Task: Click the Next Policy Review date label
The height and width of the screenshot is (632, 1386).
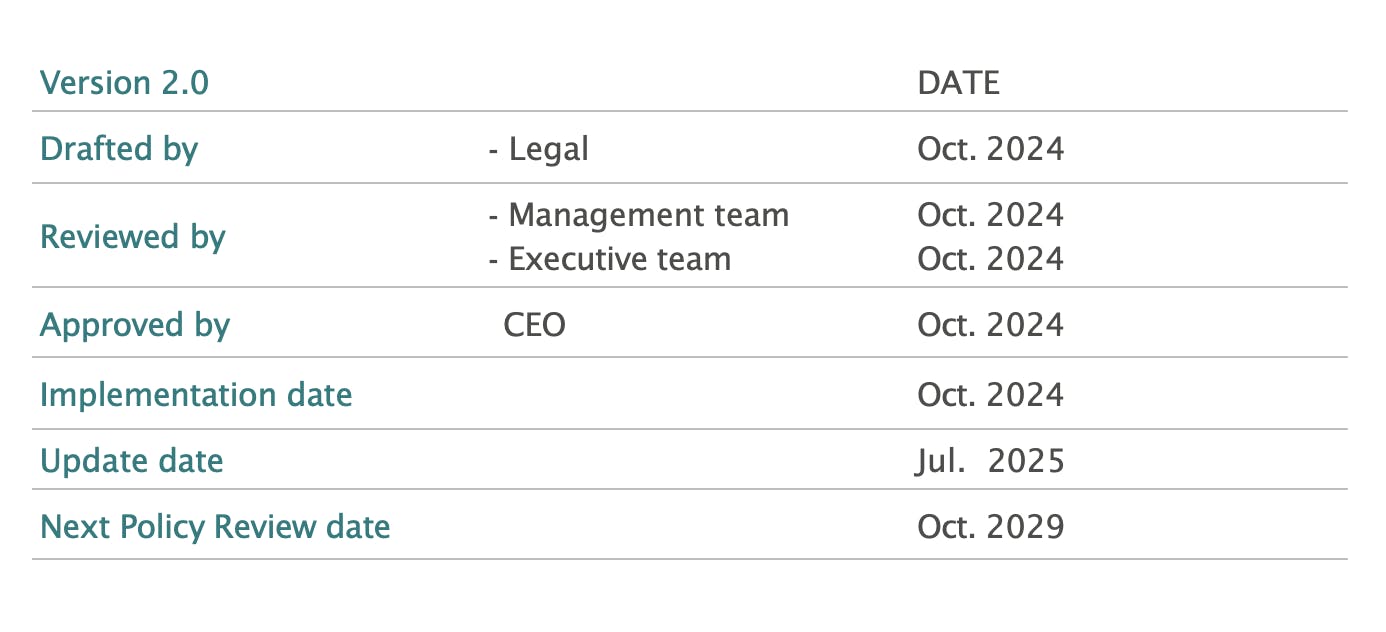Action: coord(215,526)
